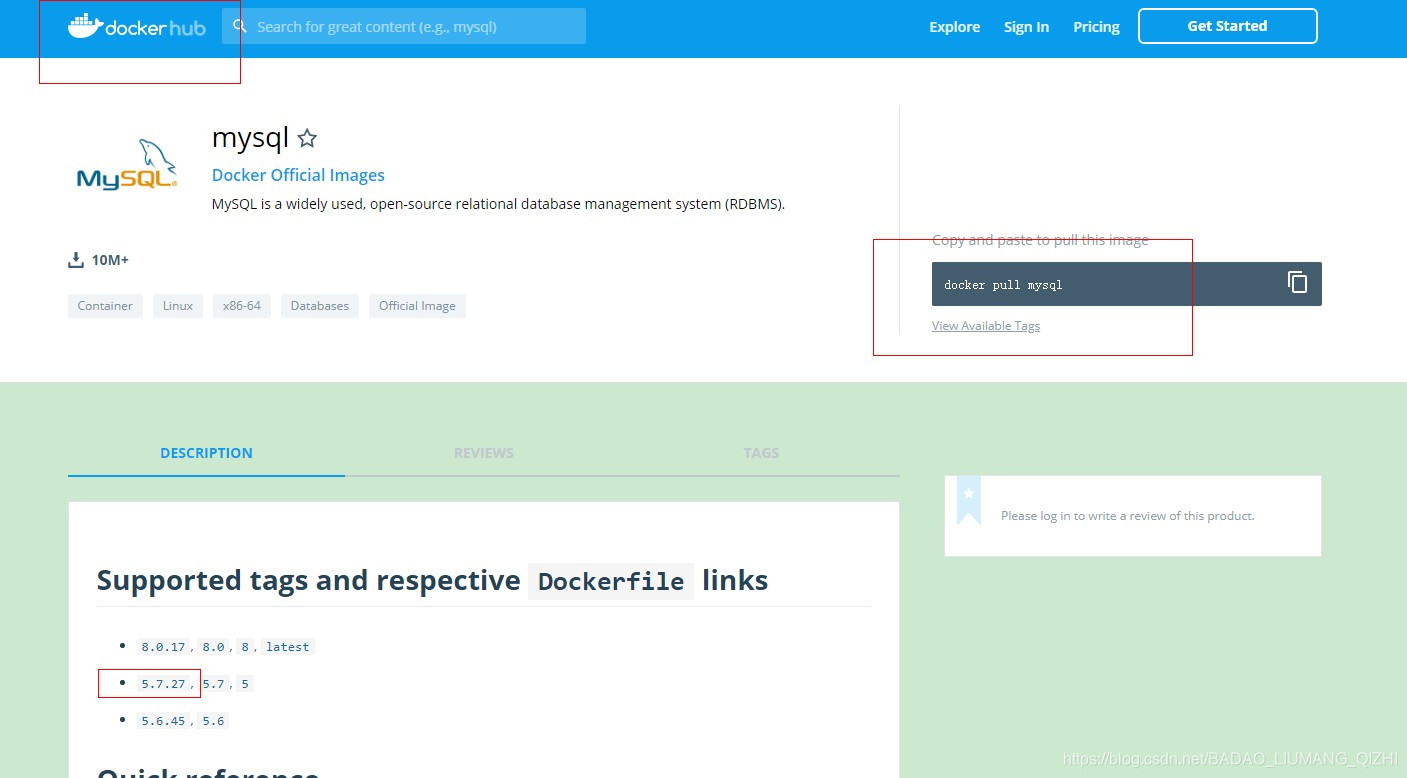Open the 8.0 Dockerfile link
This screenshot has width=1407, height=778.
tap(213, 647)
